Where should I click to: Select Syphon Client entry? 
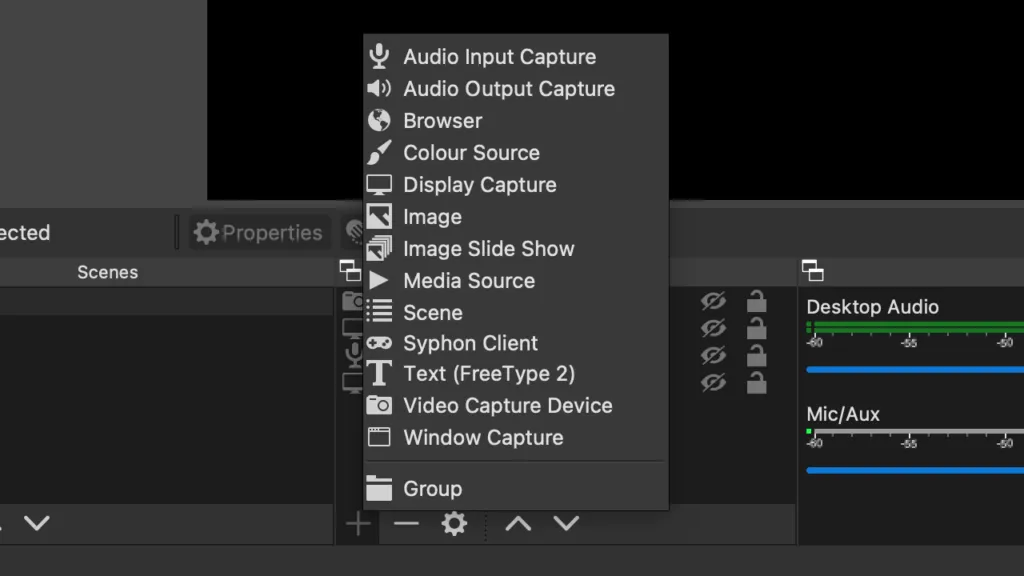point(516,343)
